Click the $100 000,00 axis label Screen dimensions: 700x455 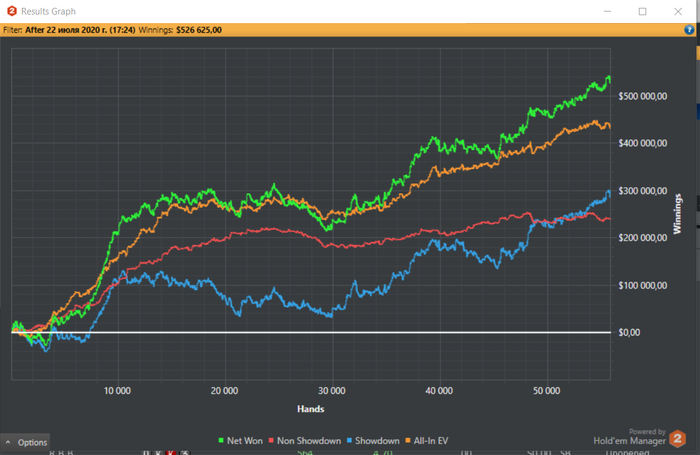[x=643, y=285]
